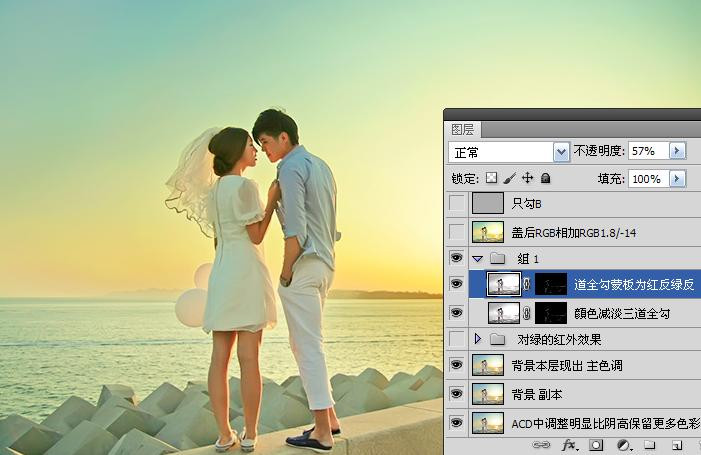Select layer name 背景 副本
Viewport: 701px width, 455px height.
[537, 395]
